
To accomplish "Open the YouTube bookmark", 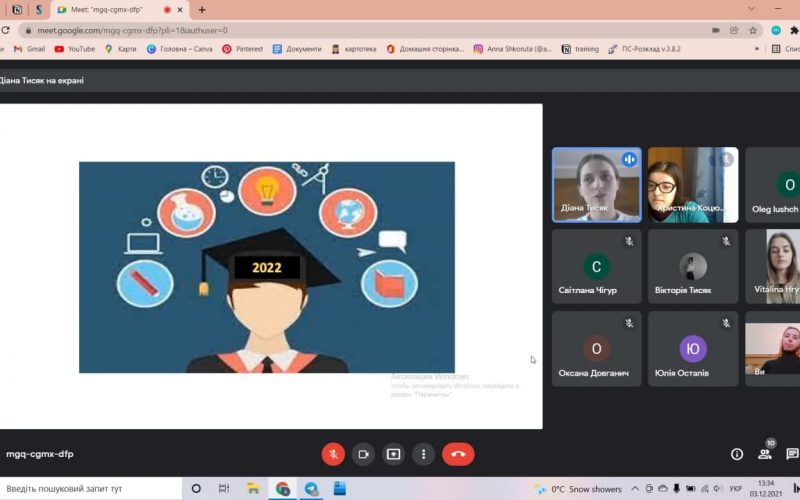I will click(75, 48).
